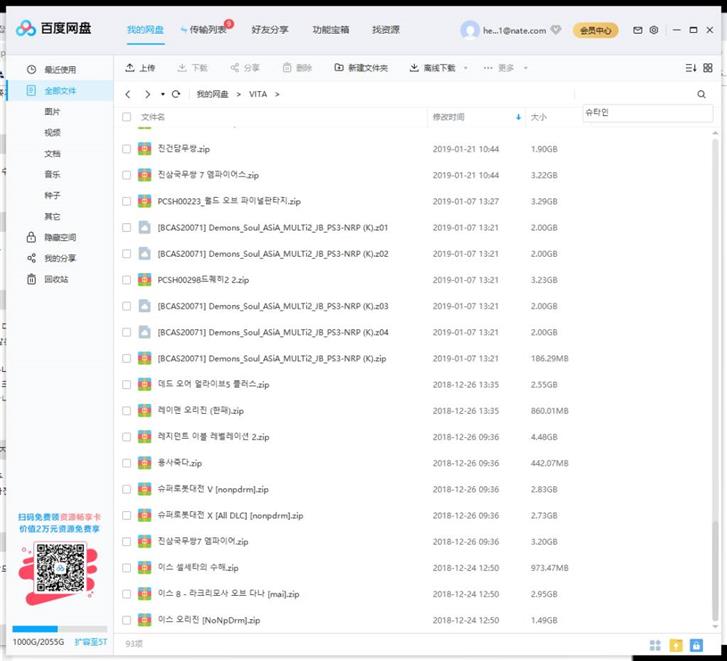Open the 好友分享 friend sharing tab
The image size is (727, 661).
coord(270,30)
